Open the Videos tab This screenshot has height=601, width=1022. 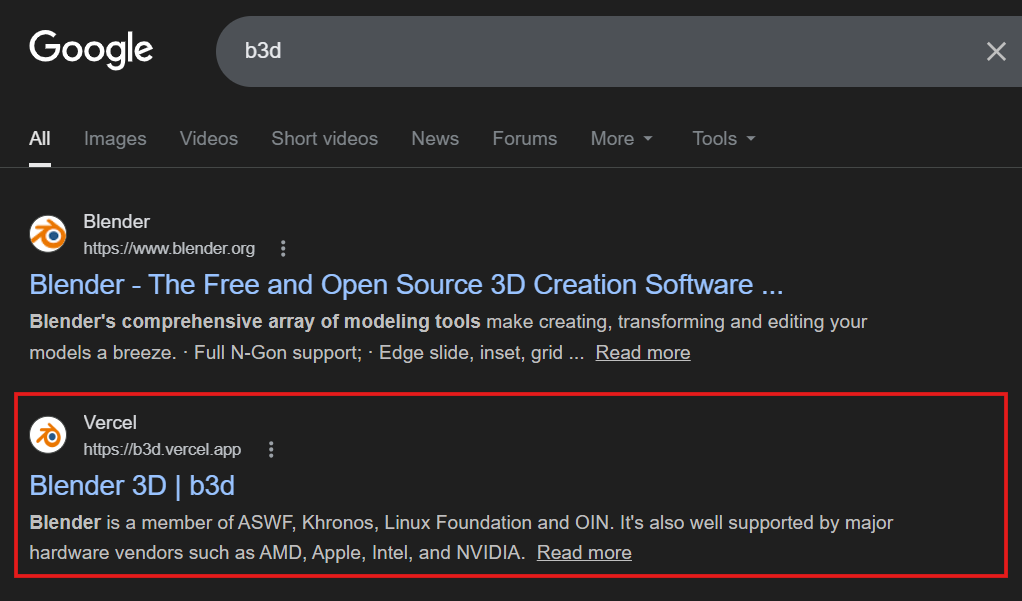209,139
